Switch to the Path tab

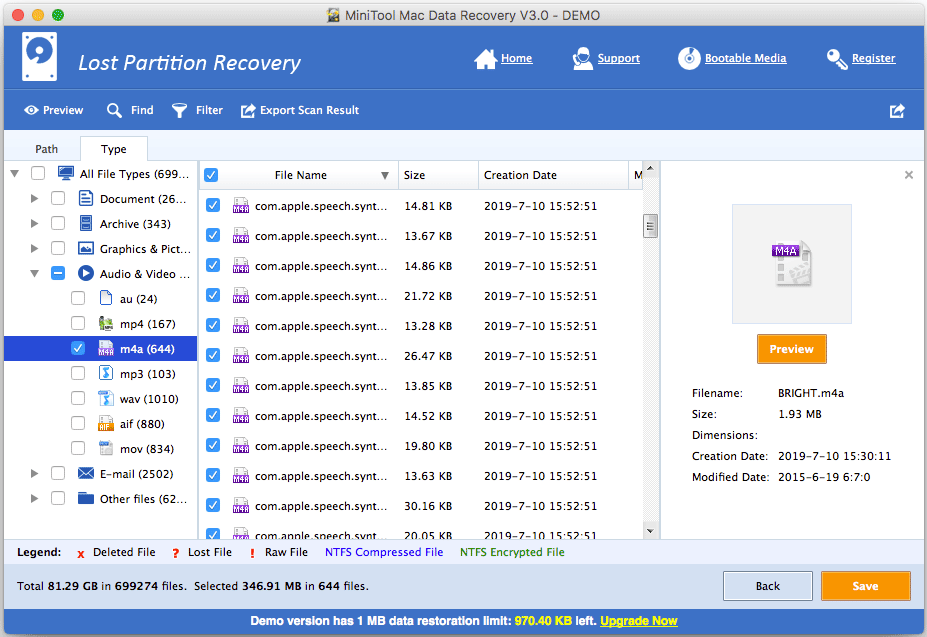(46, 149)
